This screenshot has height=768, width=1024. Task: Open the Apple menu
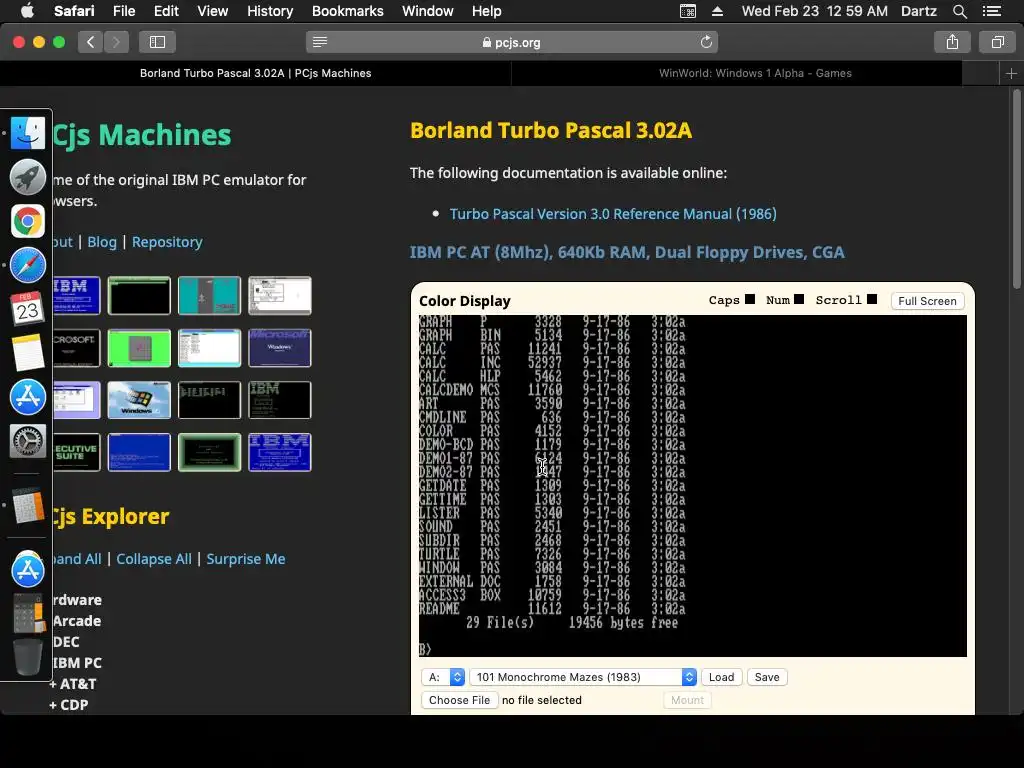[x=27, y=11]
